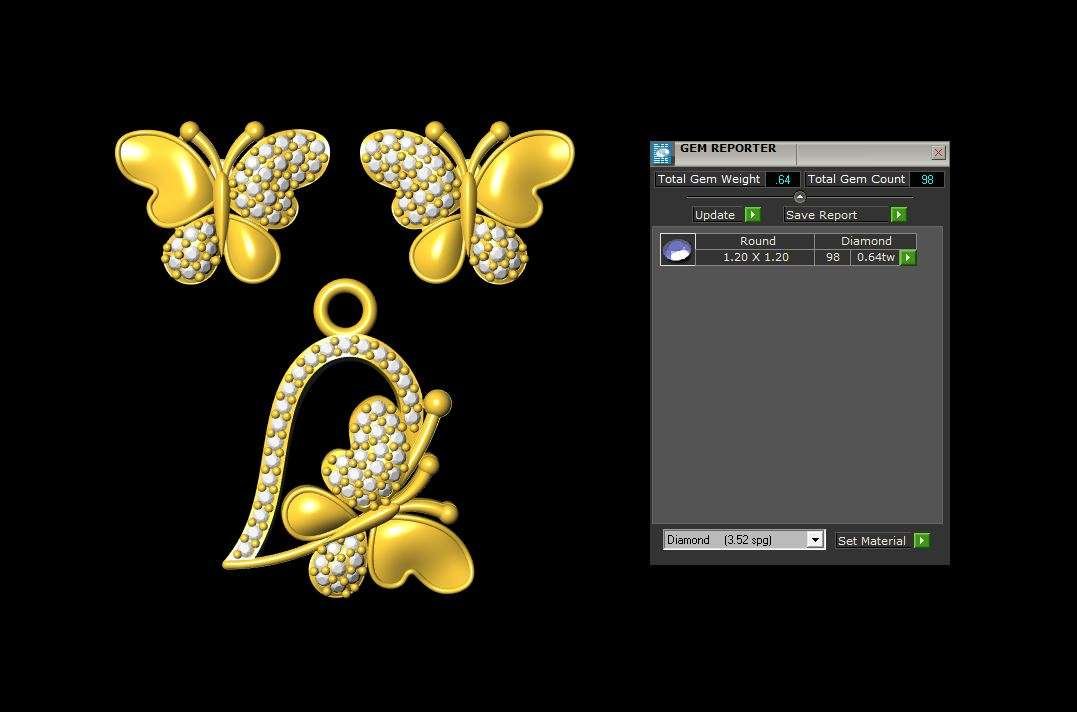
Task: Select the 0.64tw weight cell
Action: pyautogui.click(x=875, y=258)
